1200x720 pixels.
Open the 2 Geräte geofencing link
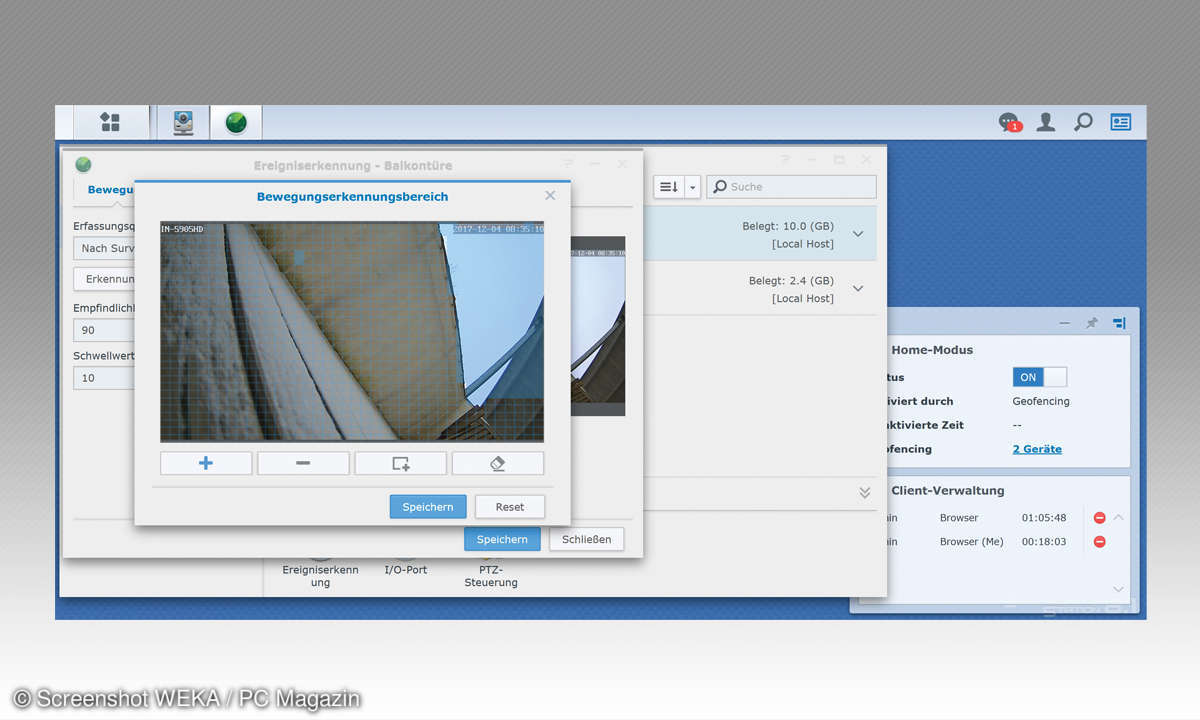(x=1037, y=449)
